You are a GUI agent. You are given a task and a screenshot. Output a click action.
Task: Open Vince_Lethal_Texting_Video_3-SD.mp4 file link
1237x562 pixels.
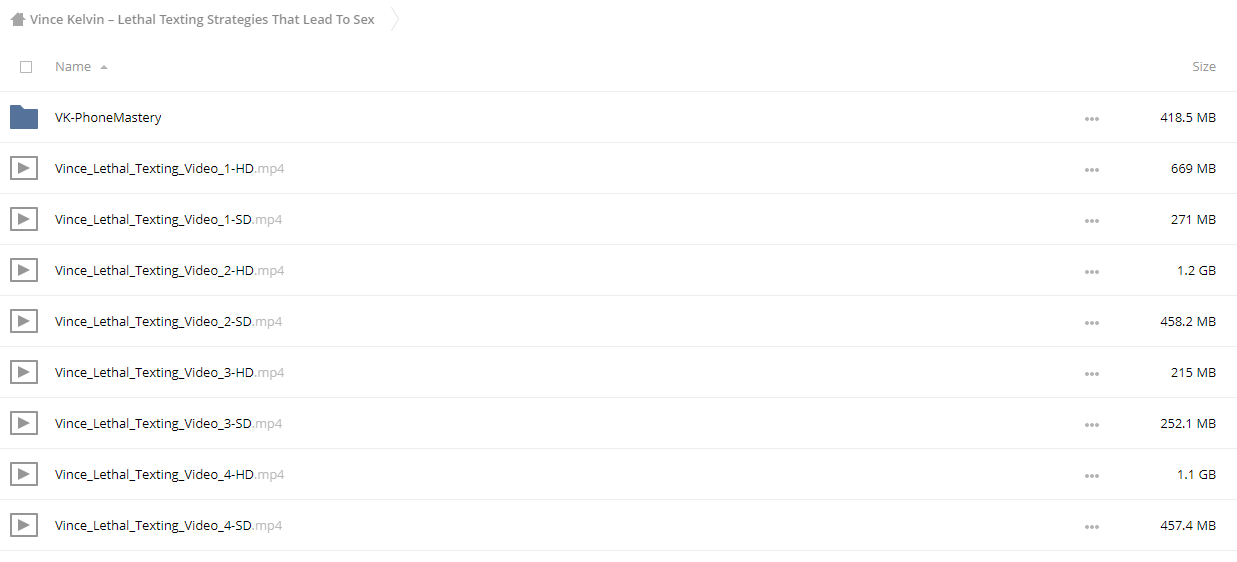[x=168, y=423]
